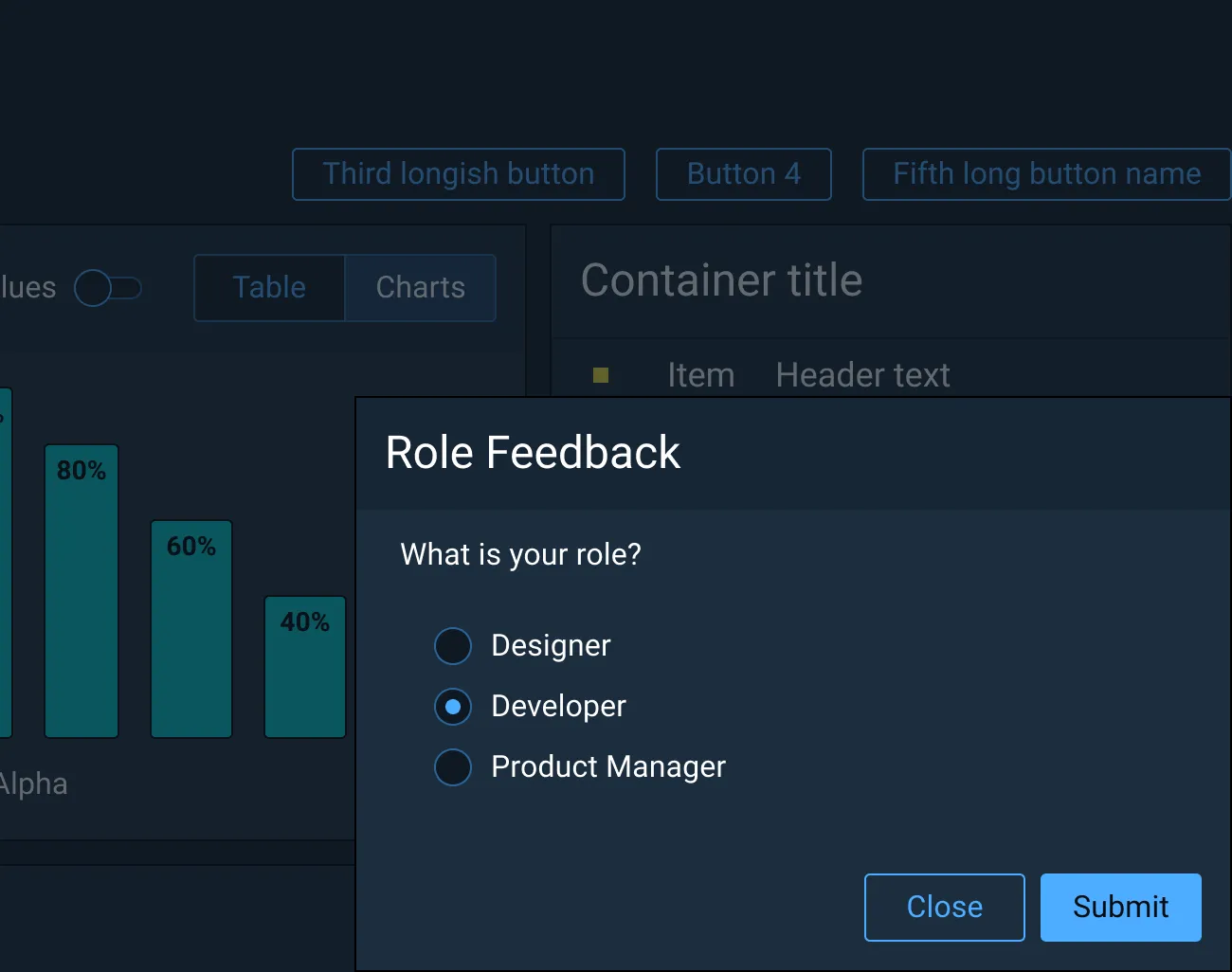Click the Role Feedback dialog title
The image size is (1232, 972).
click(x=532, y=453)
